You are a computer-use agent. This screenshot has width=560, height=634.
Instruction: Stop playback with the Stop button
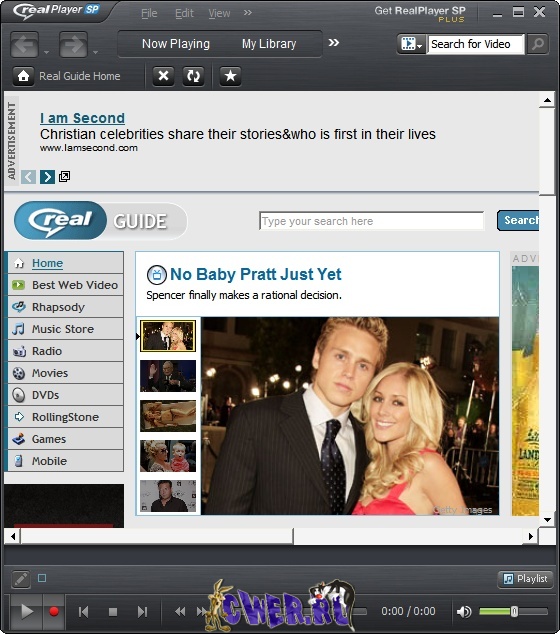[113, 612]
